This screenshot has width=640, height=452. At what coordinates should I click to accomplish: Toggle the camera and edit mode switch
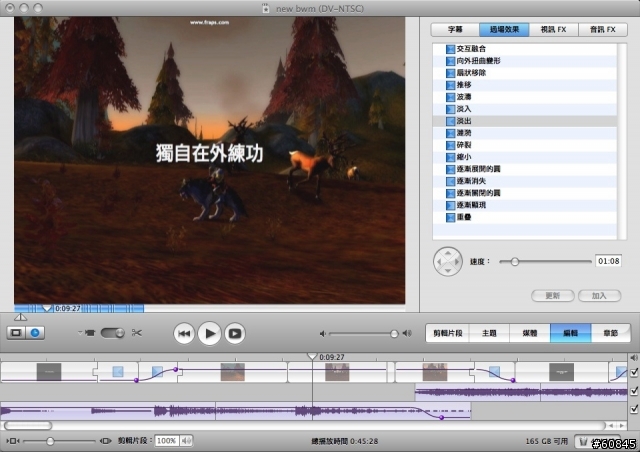click(113, 333)
